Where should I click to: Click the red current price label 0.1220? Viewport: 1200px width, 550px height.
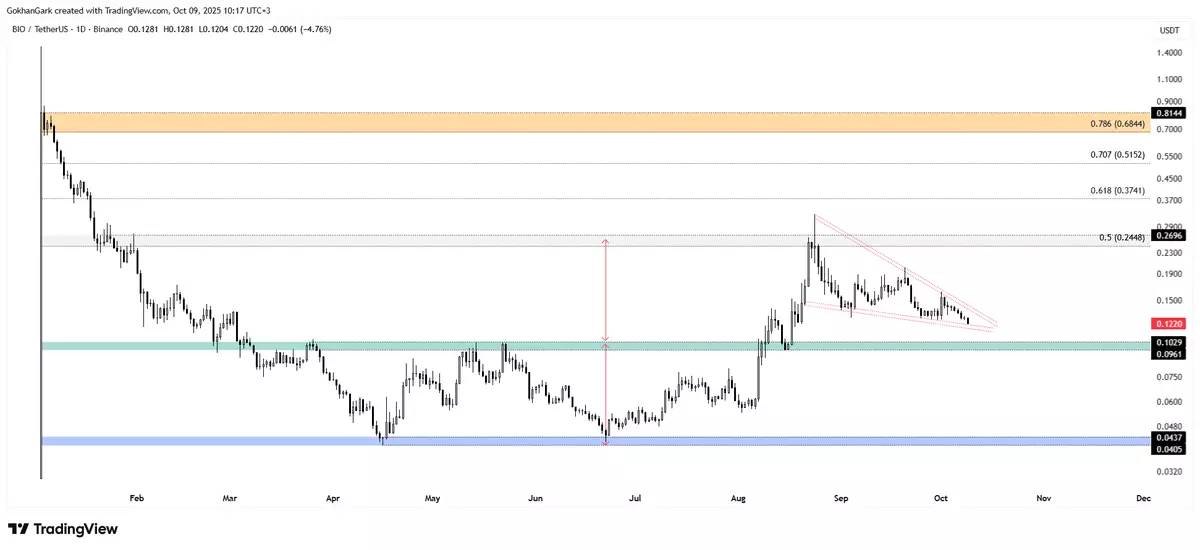point(1171,323)
